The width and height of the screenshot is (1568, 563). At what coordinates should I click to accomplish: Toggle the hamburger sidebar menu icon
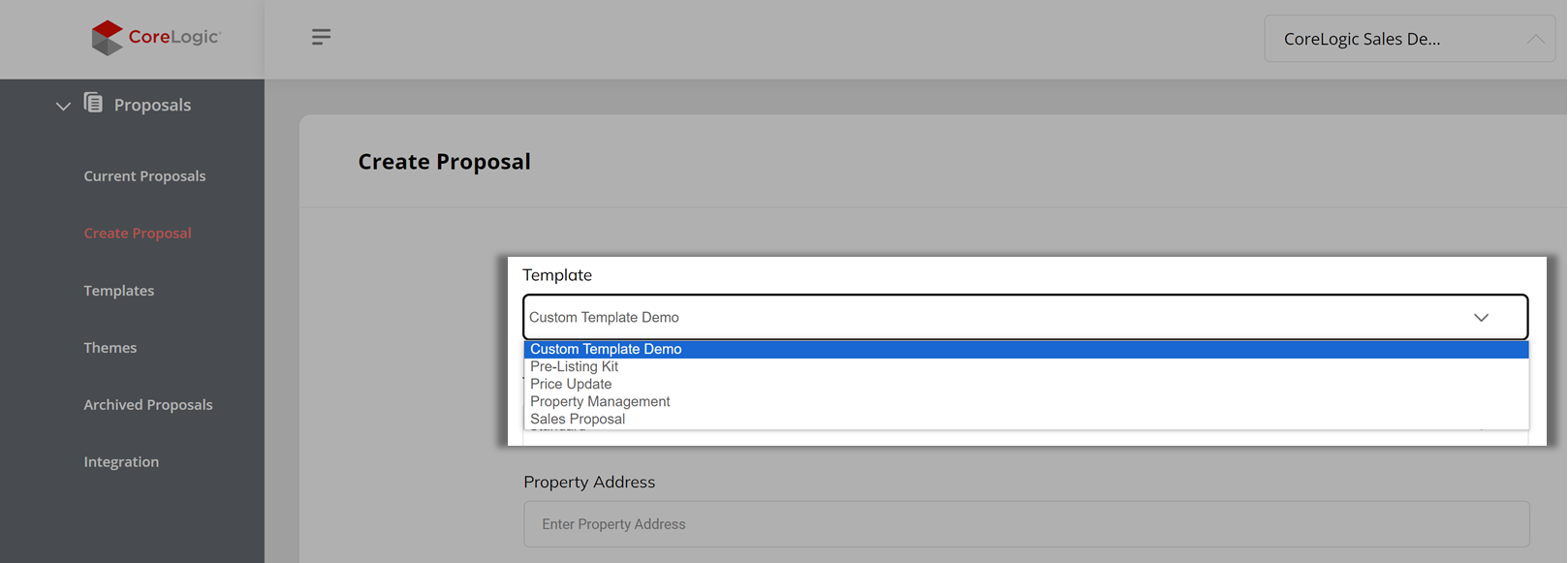[322, 37]
